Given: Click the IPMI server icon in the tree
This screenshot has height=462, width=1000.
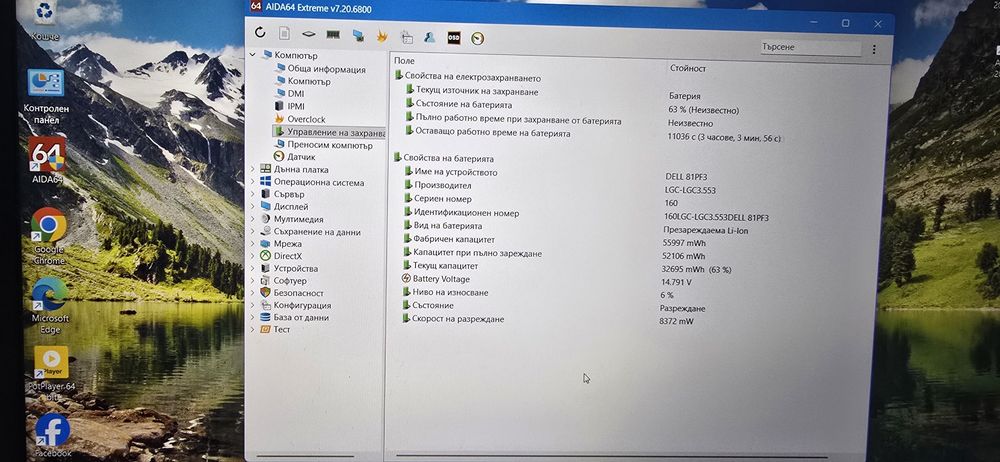Looking at the screenshot, I should (279, 106).
